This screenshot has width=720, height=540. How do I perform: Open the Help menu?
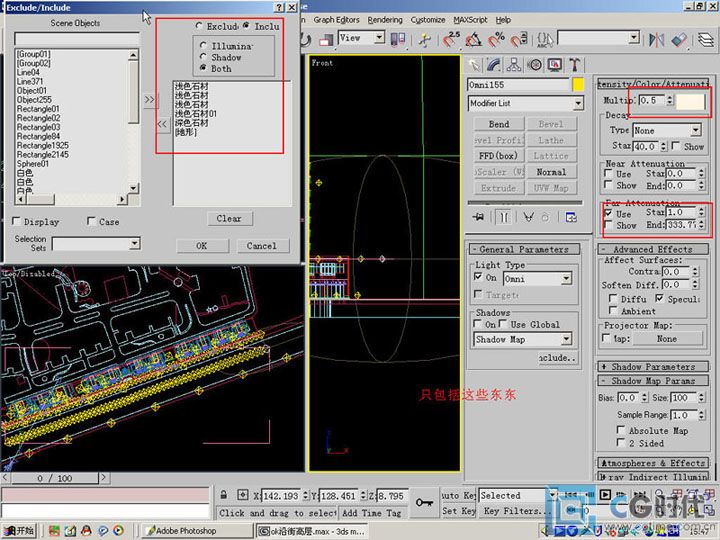(x=503, y=20)
